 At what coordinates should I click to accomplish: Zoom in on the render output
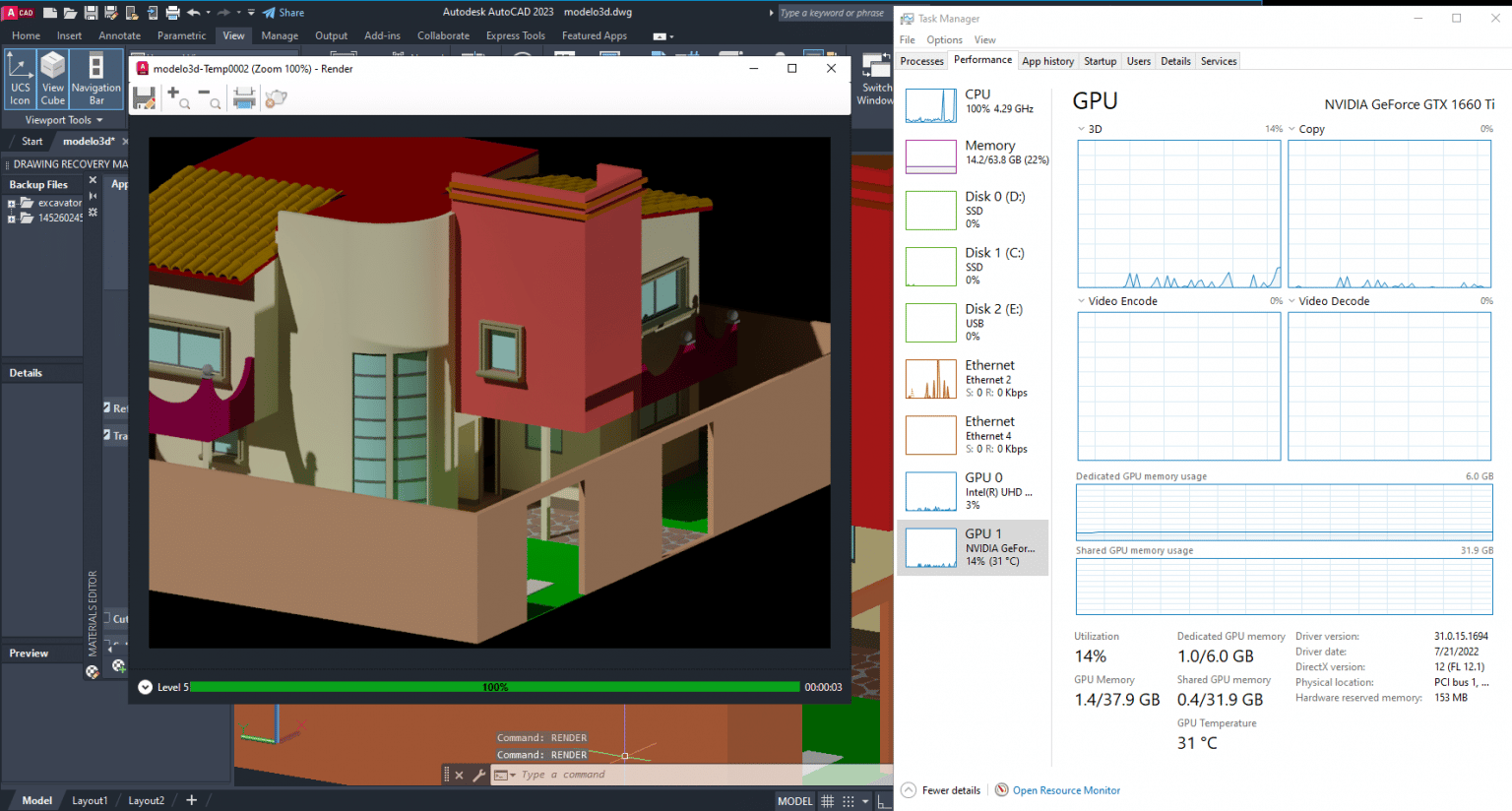178,97
